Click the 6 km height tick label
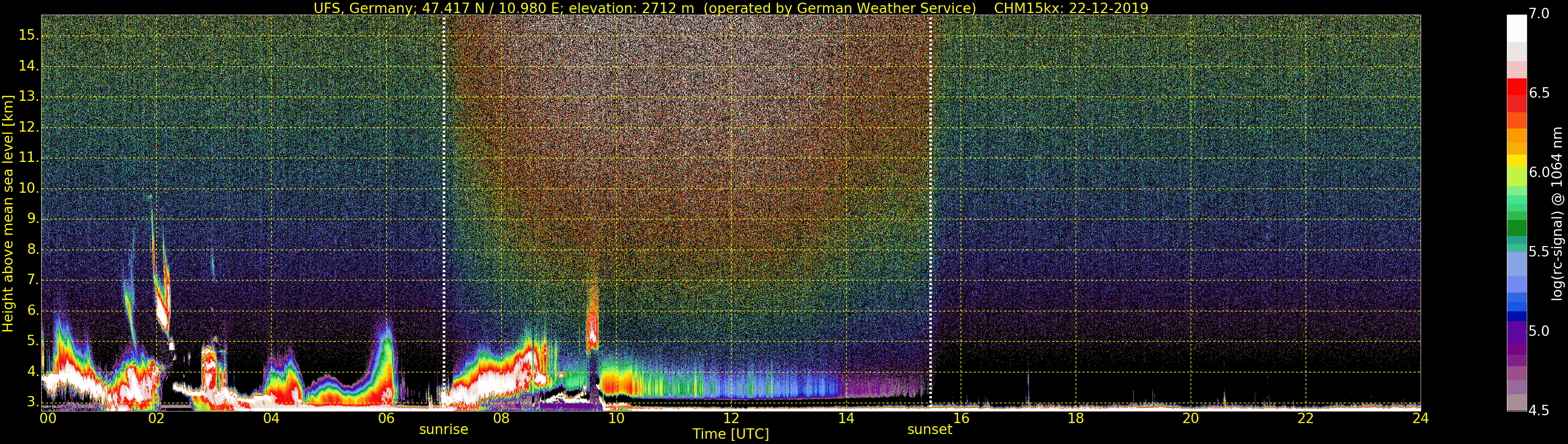Viewport: 1568px width, 444px height. pyautogui.click(x=33, y=310)
